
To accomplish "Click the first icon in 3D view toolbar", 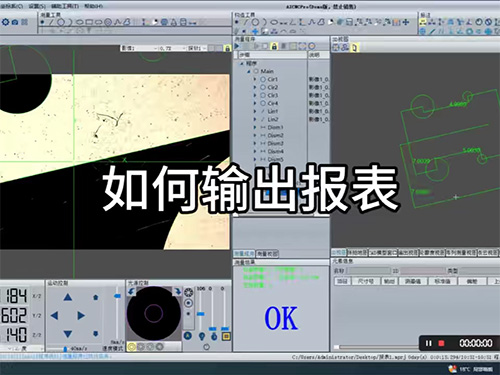I will [336, 47].
